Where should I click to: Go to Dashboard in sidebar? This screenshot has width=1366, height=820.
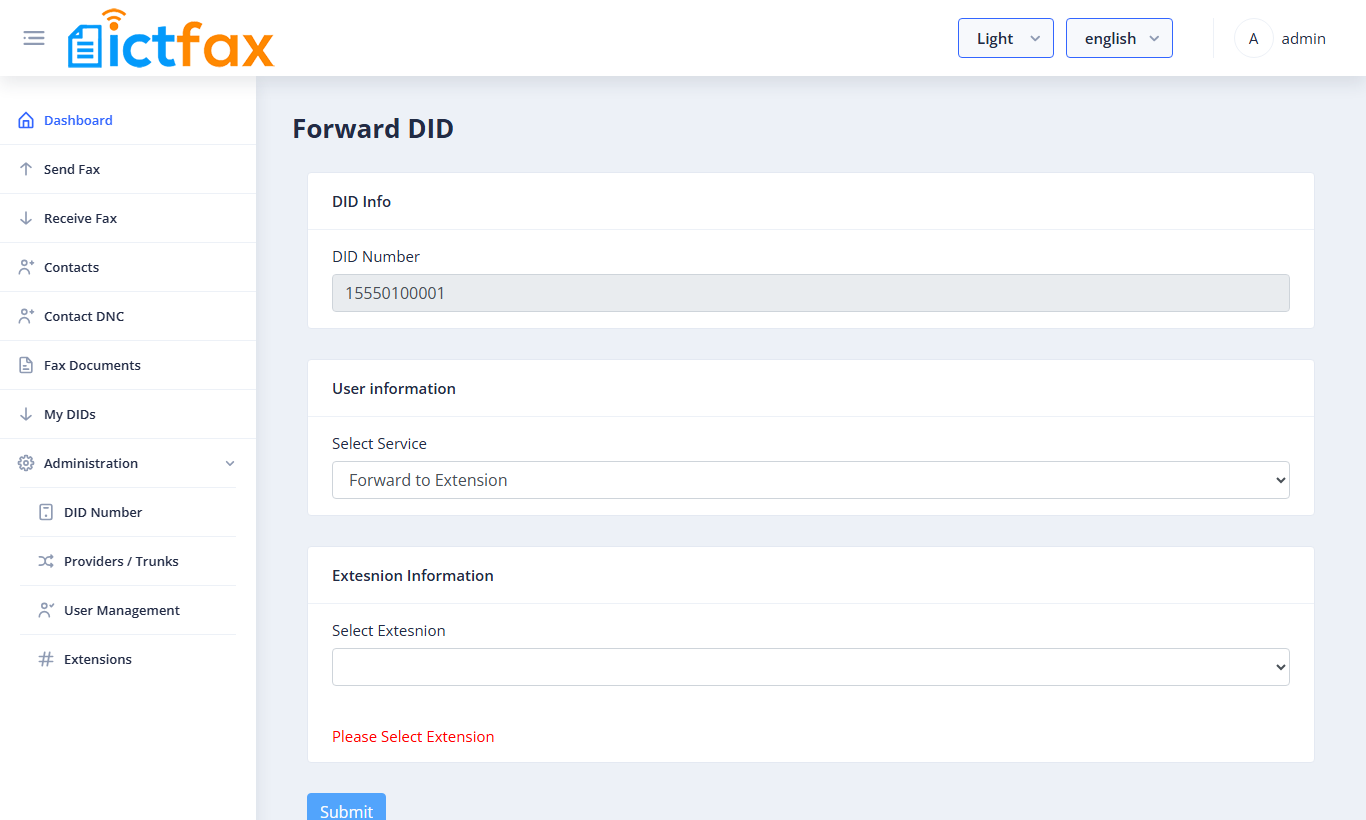(78, 120)
